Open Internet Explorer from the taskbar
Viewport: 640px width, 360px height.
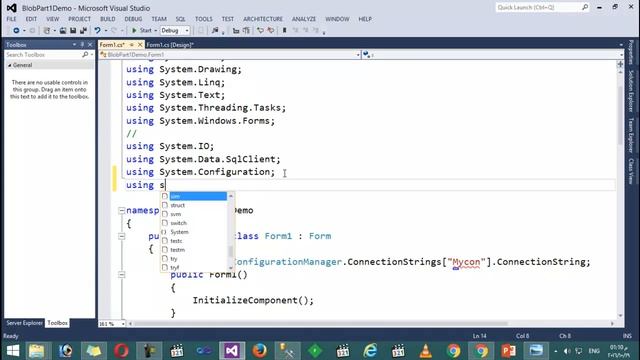(x=370, y=351)
